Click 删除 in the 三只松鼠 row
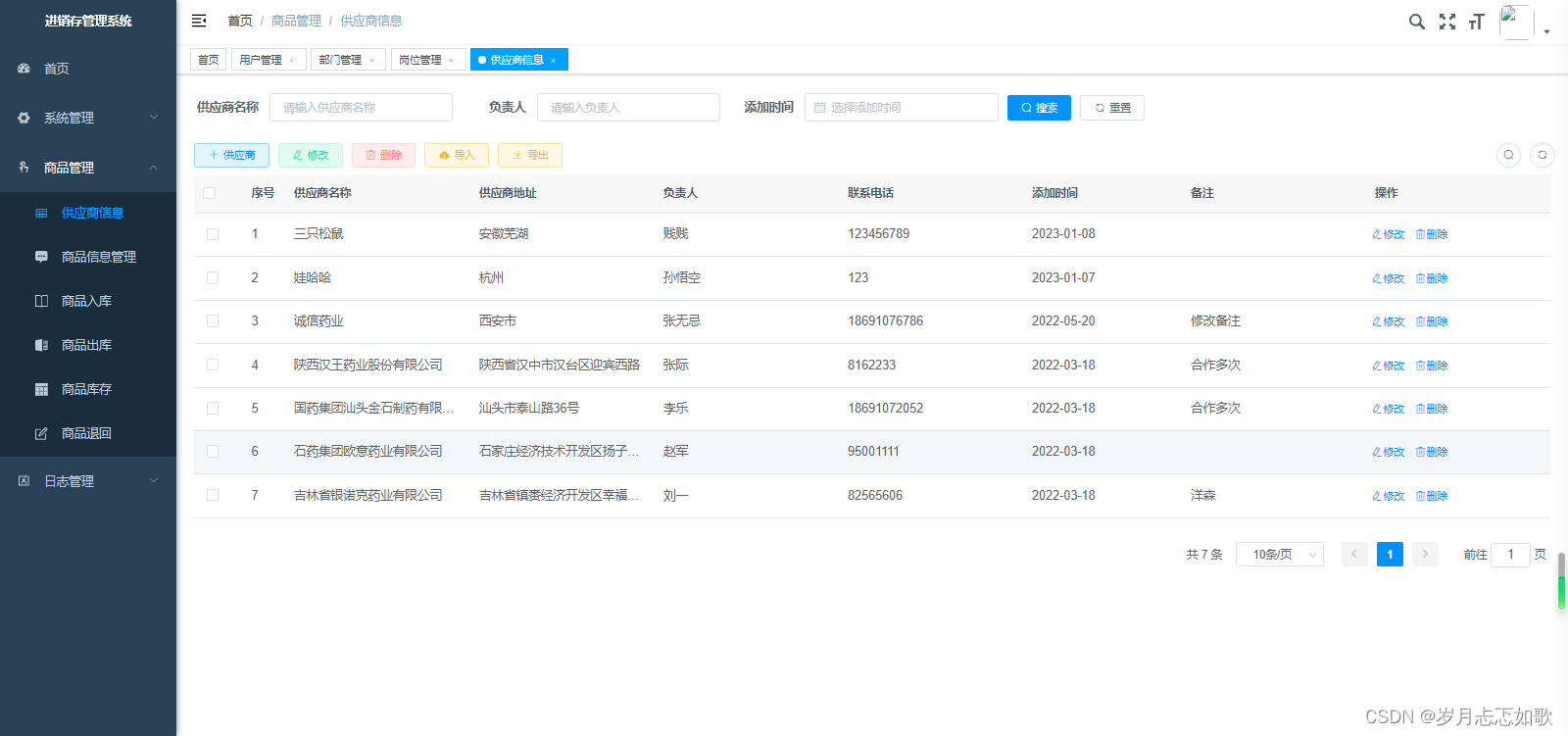The image size is (1568, 736). [1432, 234]
